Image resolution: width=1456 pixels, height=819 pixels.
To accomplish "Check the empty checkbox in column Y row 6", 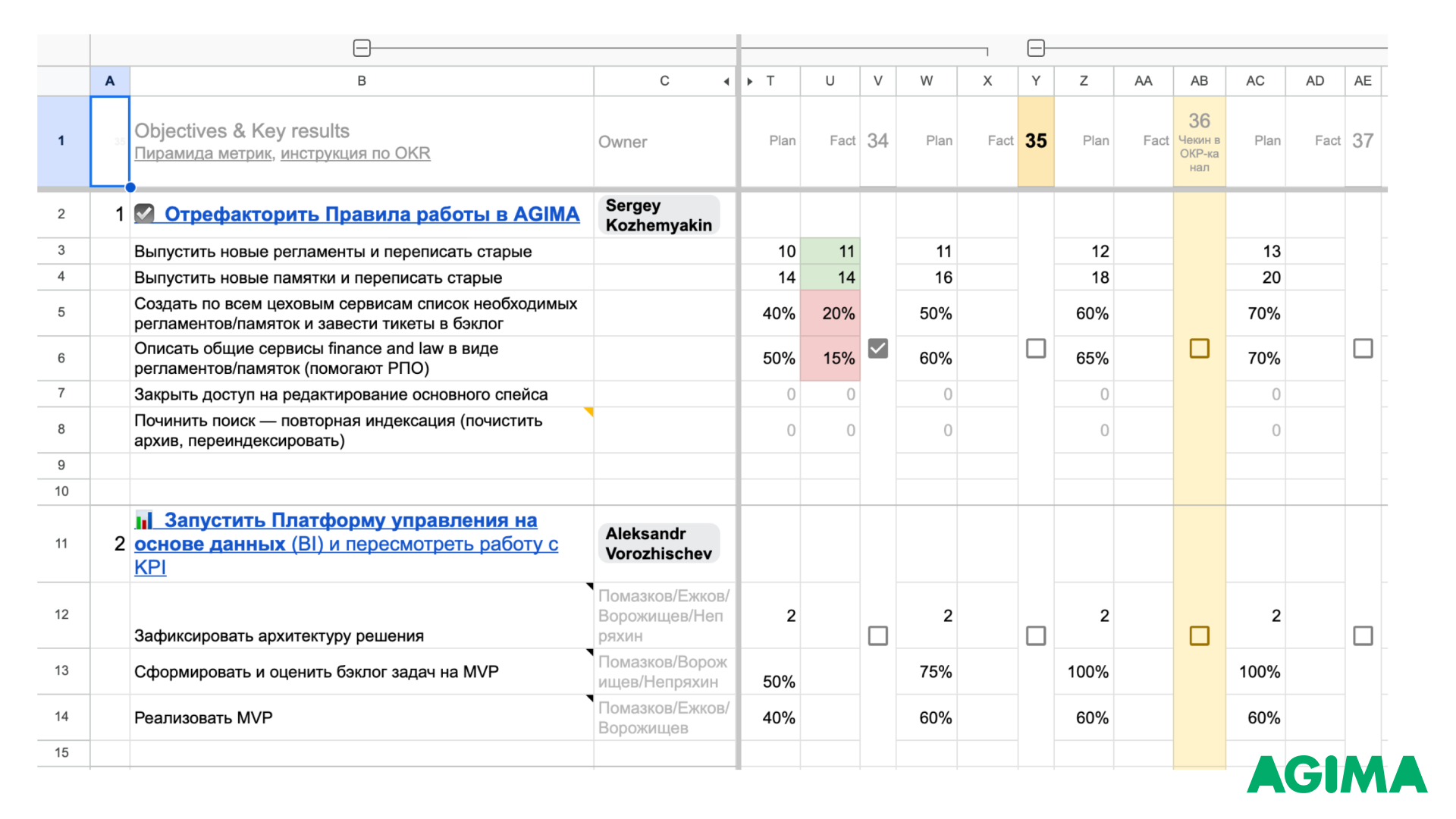I will pyautogui.click(x=1036, y=348).
